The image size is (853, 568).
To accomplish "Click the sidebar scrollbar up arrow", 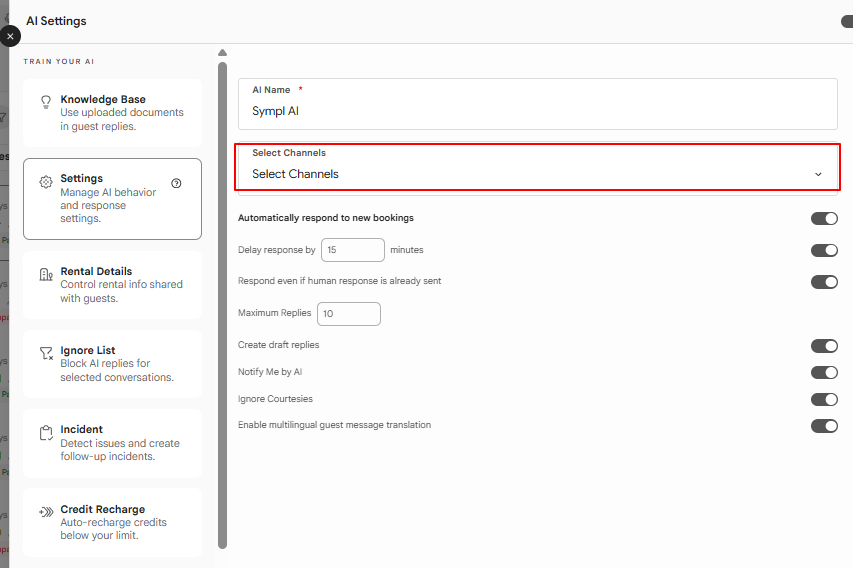I will (x=222, y=53).
